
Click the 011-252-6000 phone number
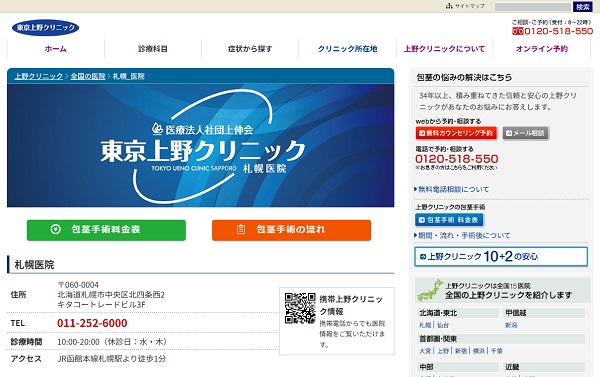tap(92, 323)
